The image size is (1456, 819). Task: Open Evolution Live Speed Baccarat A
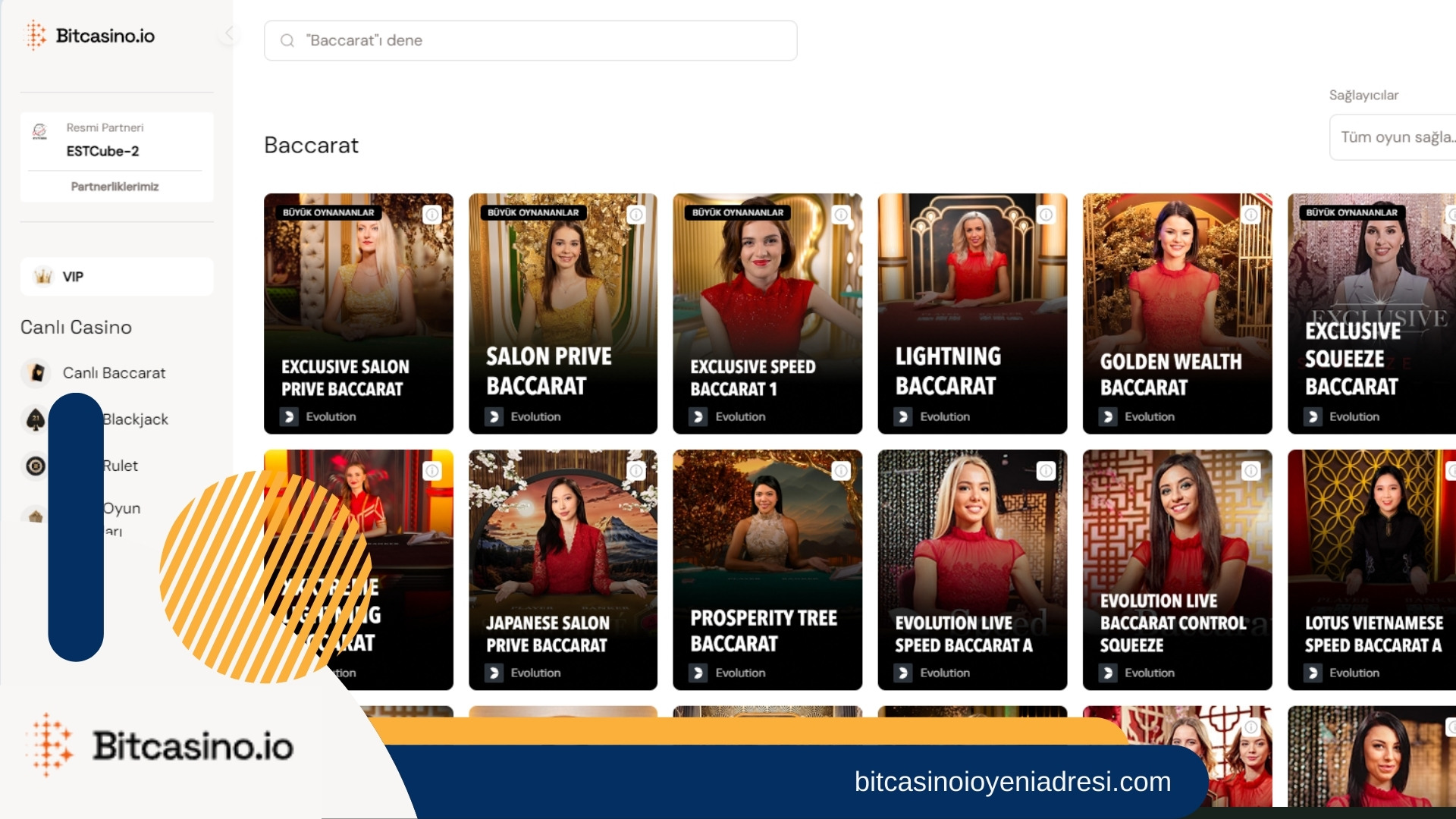(972, 570)
